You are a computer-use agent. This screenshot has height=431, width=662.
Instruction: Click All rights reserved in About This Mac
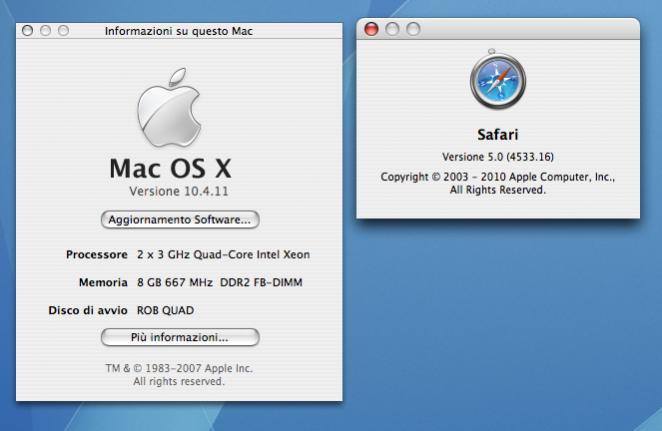tap(179, 382)
